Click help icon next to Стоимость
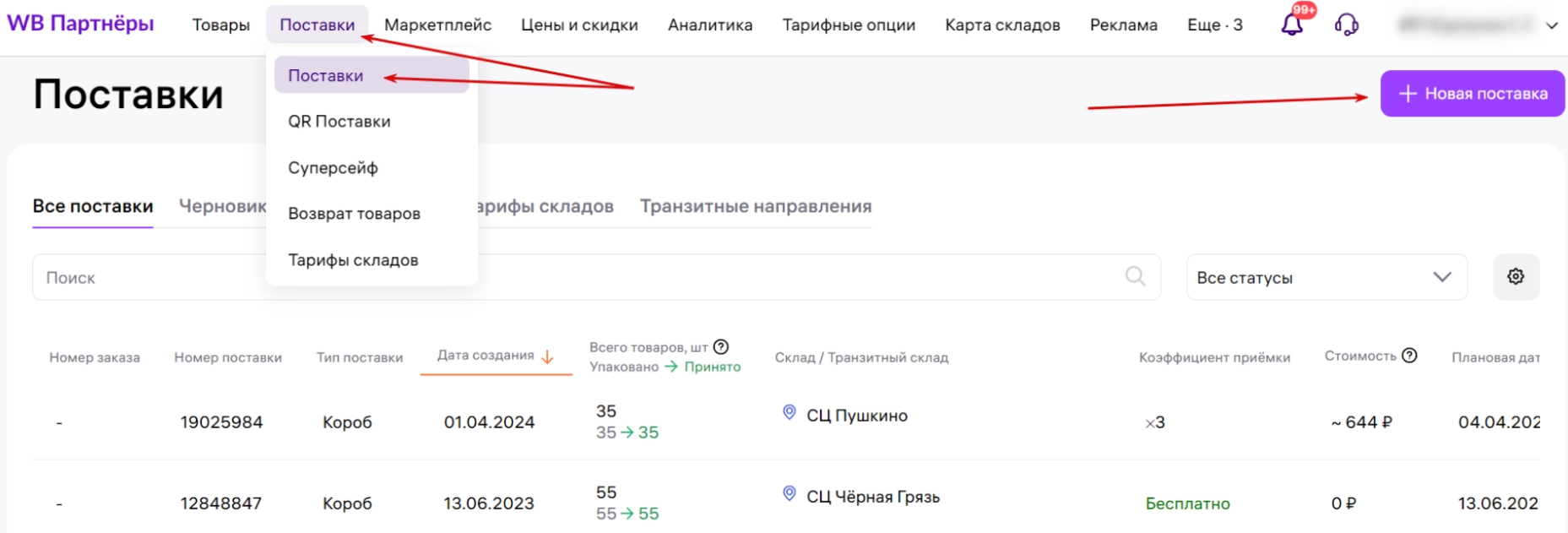Image resolution: width=1568 pixels, height=533 pixels. click(x=1409, y=356)
